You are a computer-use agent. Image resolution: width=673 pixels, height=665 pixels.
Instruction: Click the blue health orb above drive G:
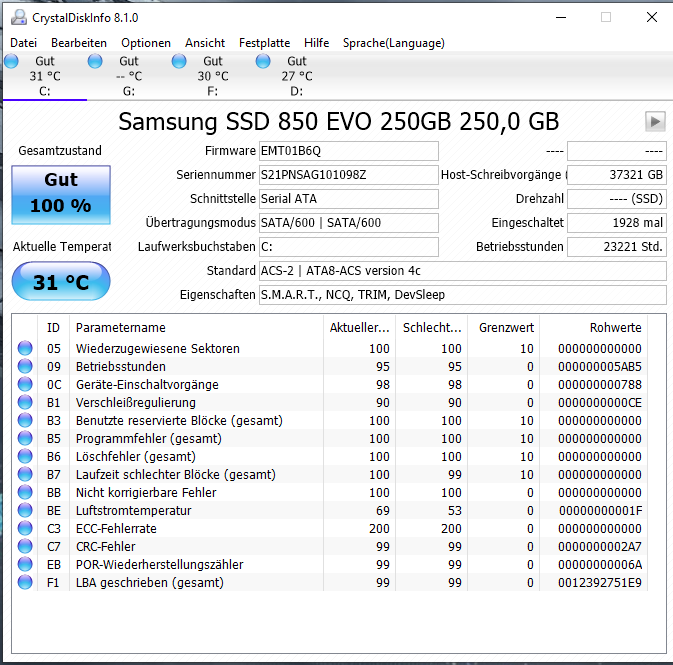click(x=95, y=61)
